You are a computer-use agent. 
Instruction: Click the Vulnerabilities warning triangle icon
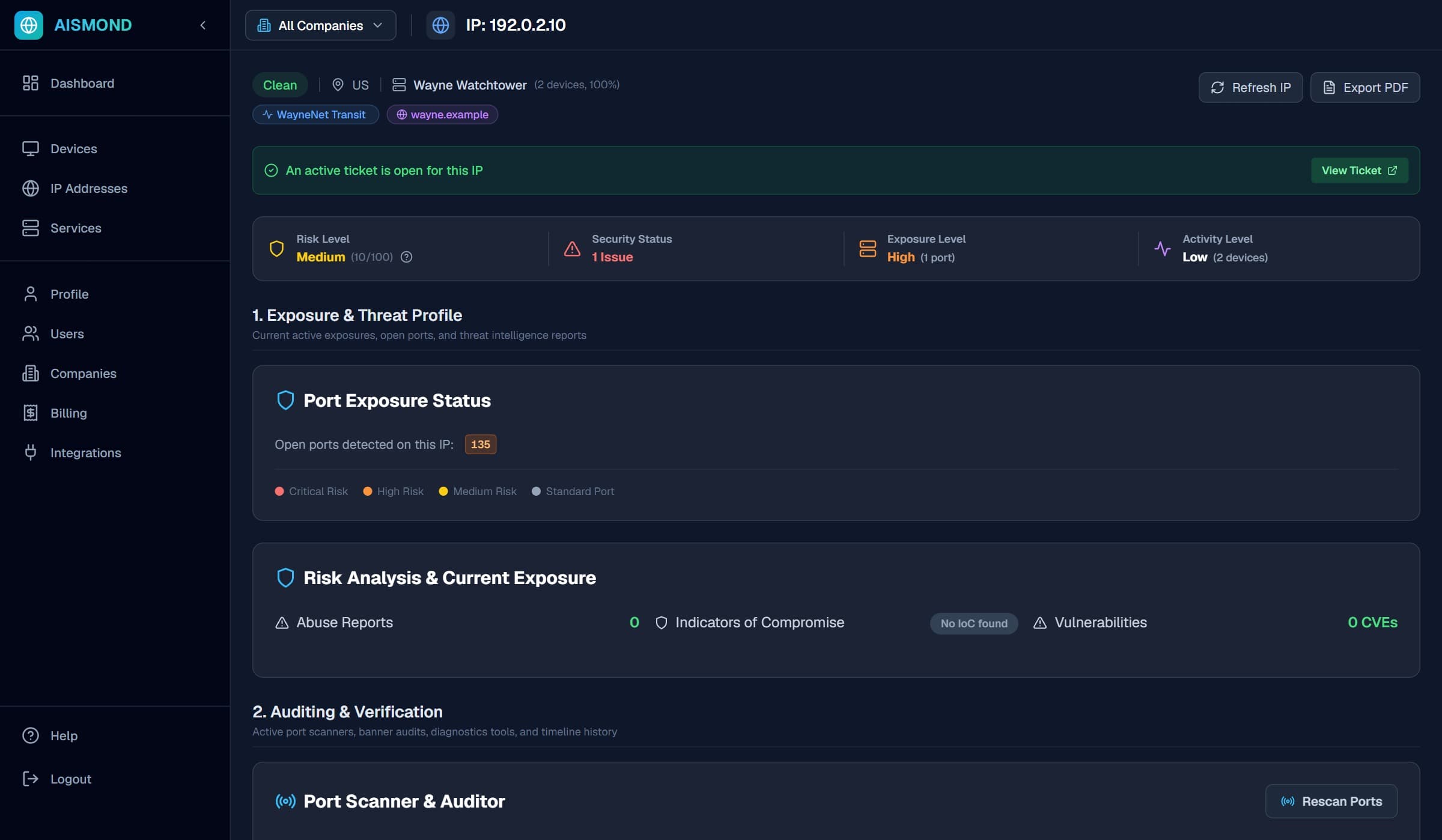[x=1040, y=622]
